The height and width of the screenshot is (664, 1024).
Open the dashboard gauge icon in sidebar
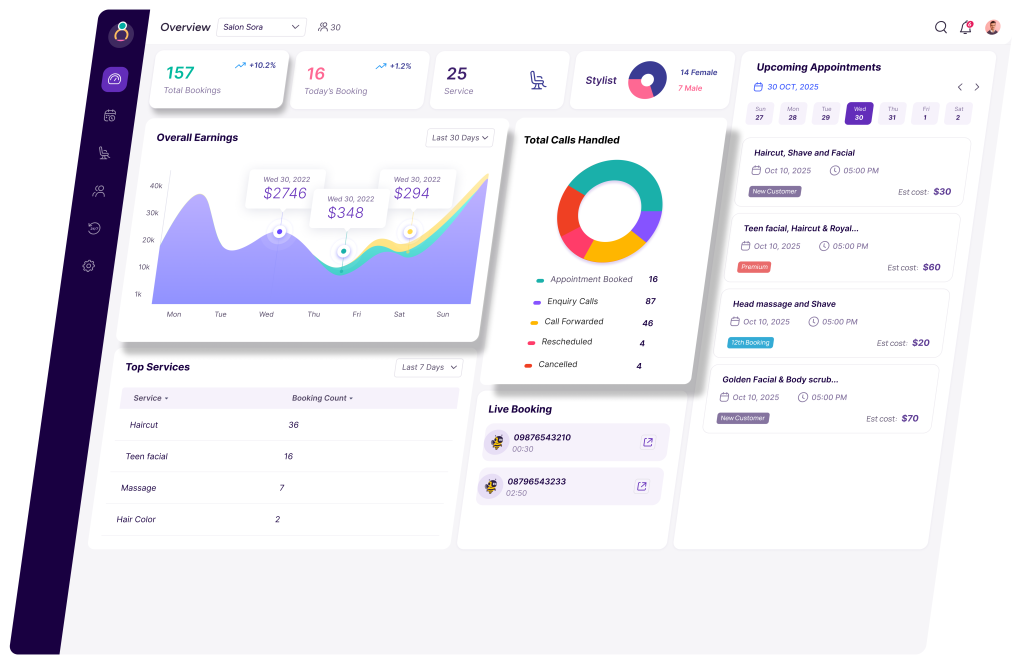[114, 79]
